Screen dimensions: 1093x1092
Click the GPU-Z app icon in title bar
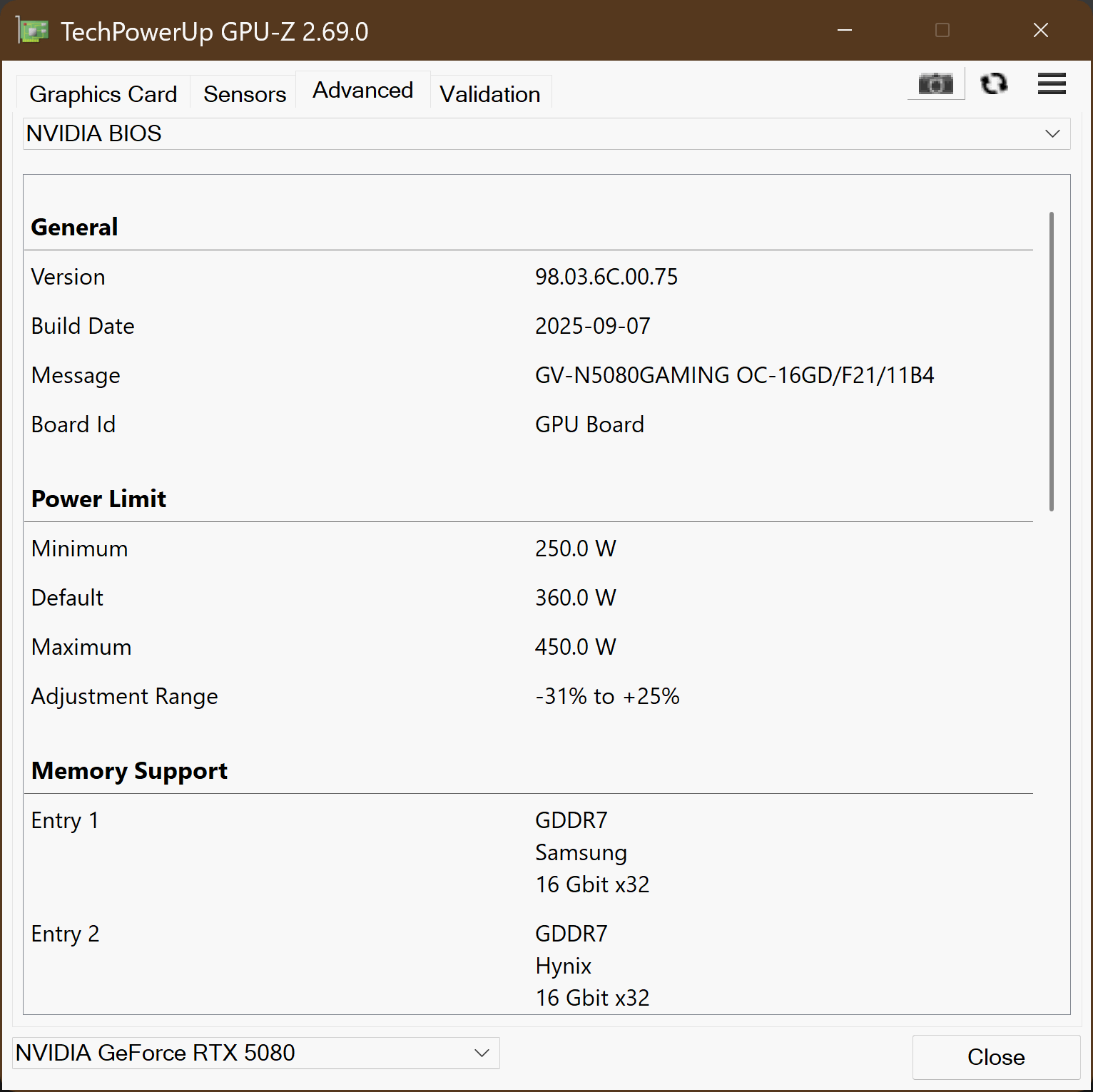[32, 31]
